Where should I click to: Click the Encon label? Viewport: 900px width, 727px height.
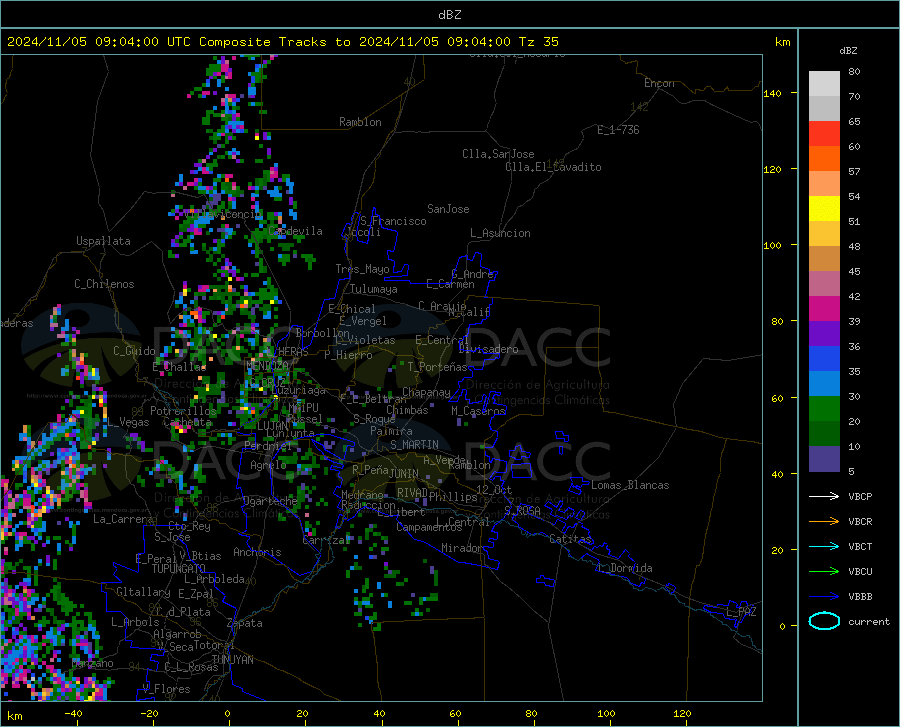[659, 83]
